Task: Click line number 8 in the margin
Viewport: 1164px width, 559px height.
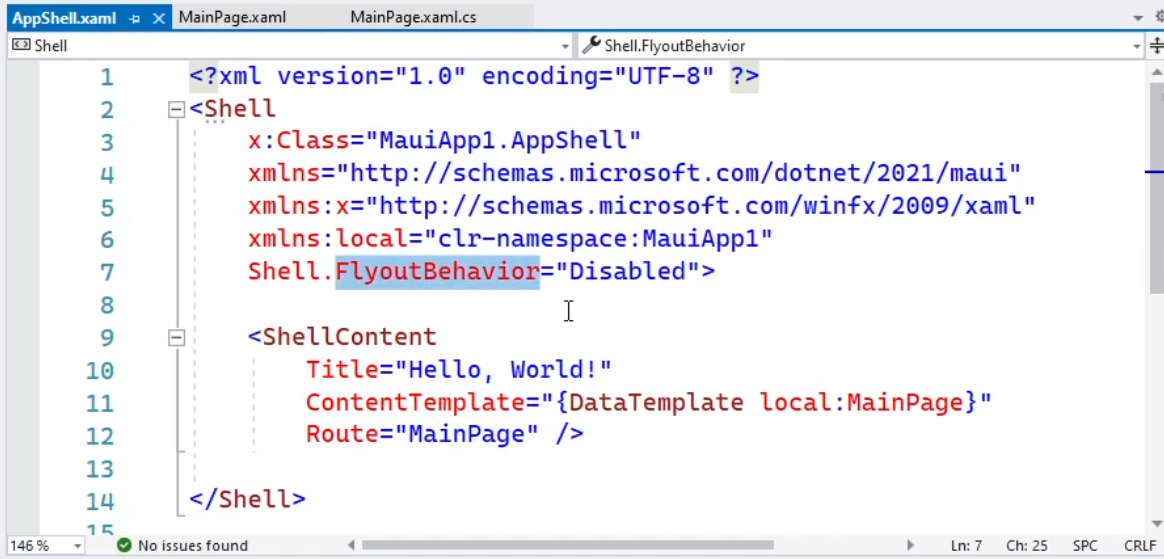Action: coord(107,305)
